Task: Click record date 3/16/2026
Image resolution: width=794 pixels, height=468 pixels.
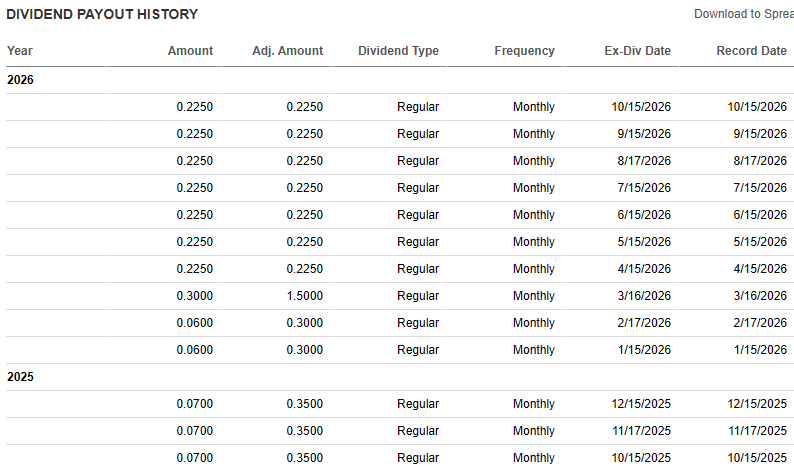Action: tap(760, 296)
